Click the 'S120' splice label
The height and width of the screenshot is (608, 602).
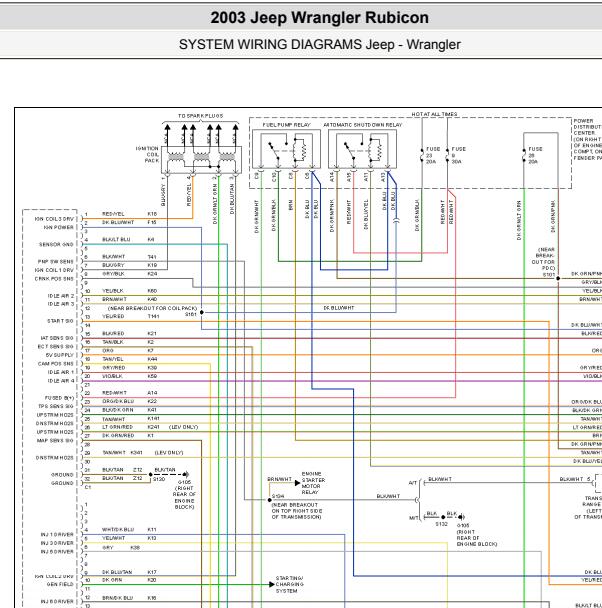tap(159, 479)
